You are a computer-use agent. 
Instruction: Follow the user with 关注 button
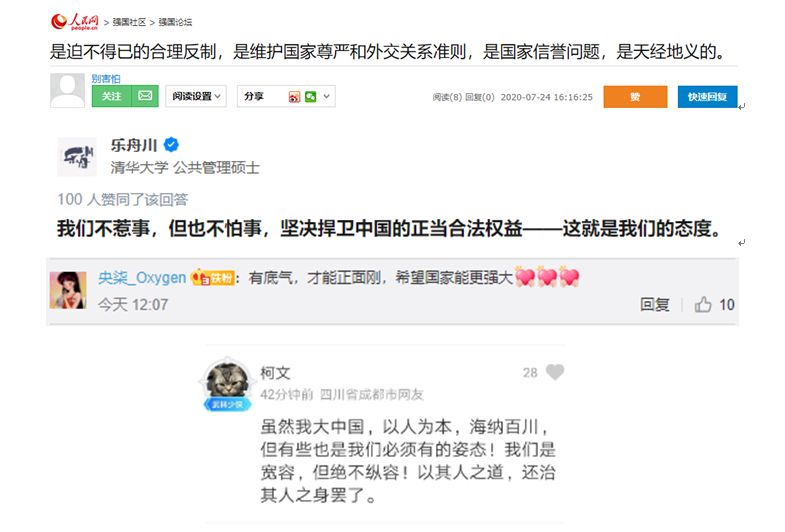point(112,96)
